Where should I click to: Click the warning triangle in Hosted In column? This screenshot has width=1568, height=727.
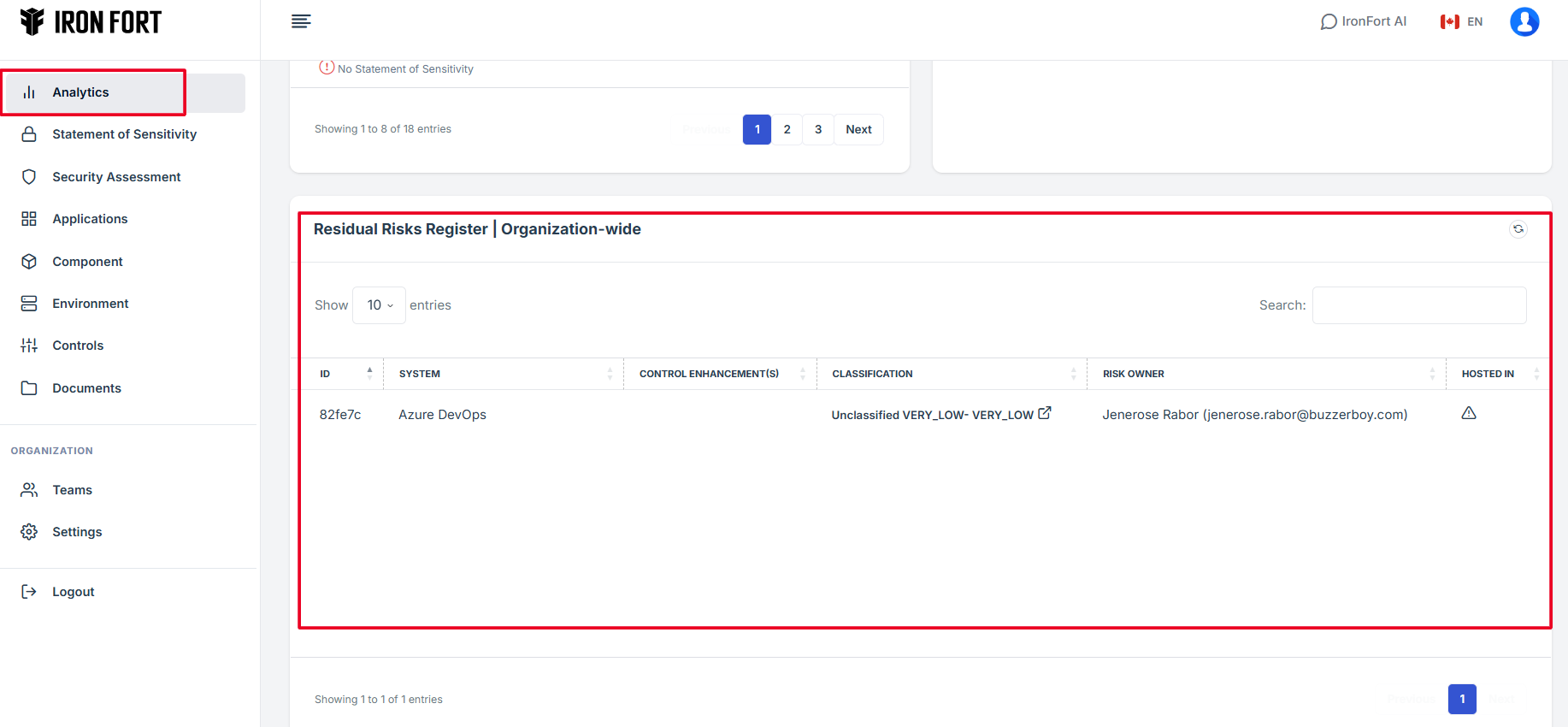[x=1468, y=414]
